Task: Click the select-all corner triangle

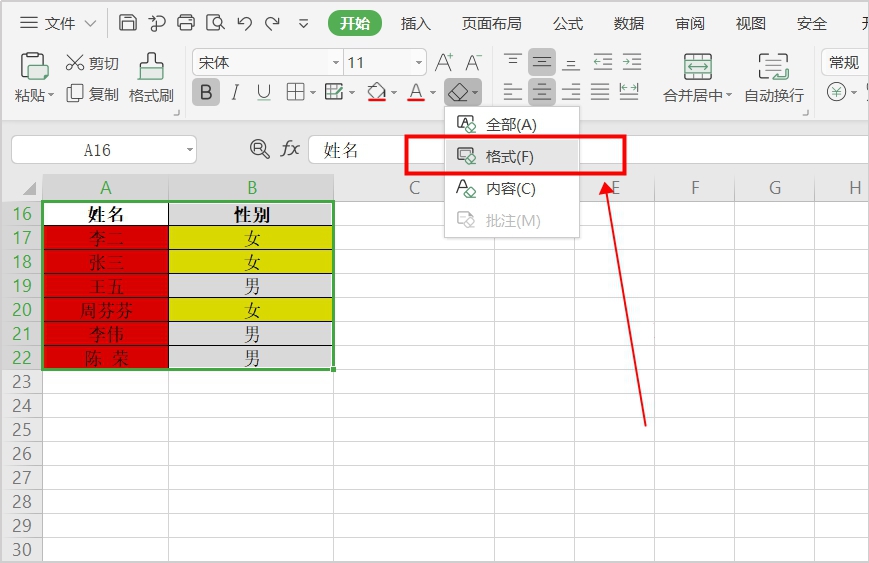Action: click(29, 189)
